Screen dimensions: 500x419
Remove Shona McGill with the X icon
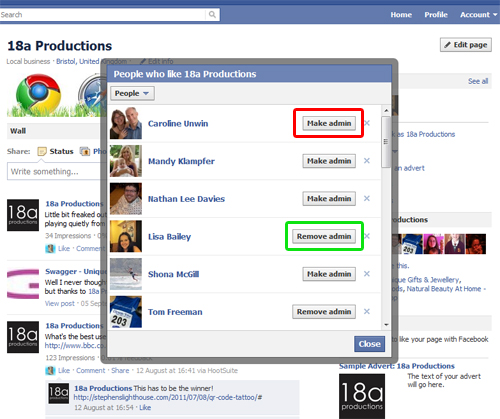[x=367, y=274]
